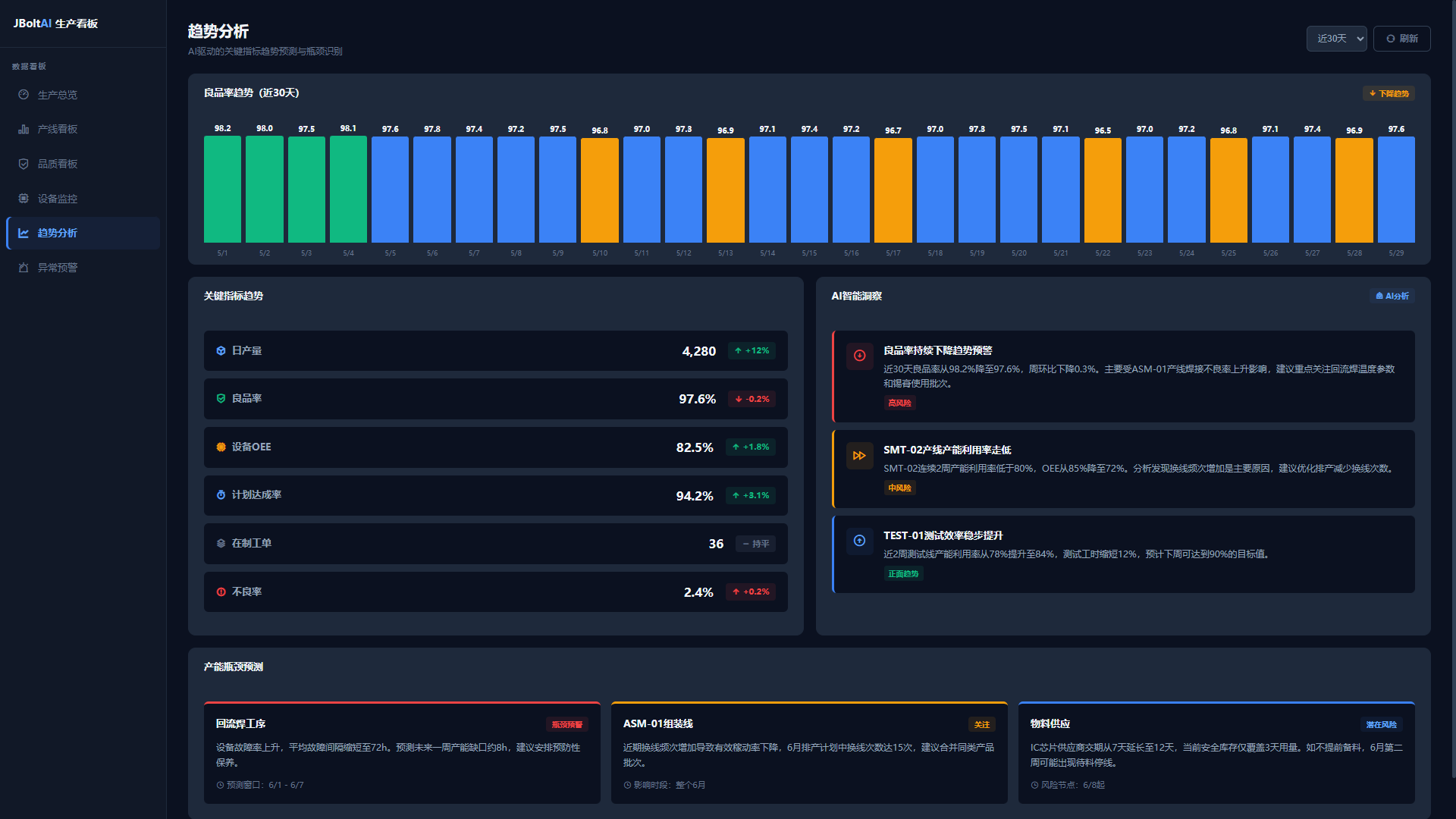Click the 产线看板 bar chart icon

point(24,129)
